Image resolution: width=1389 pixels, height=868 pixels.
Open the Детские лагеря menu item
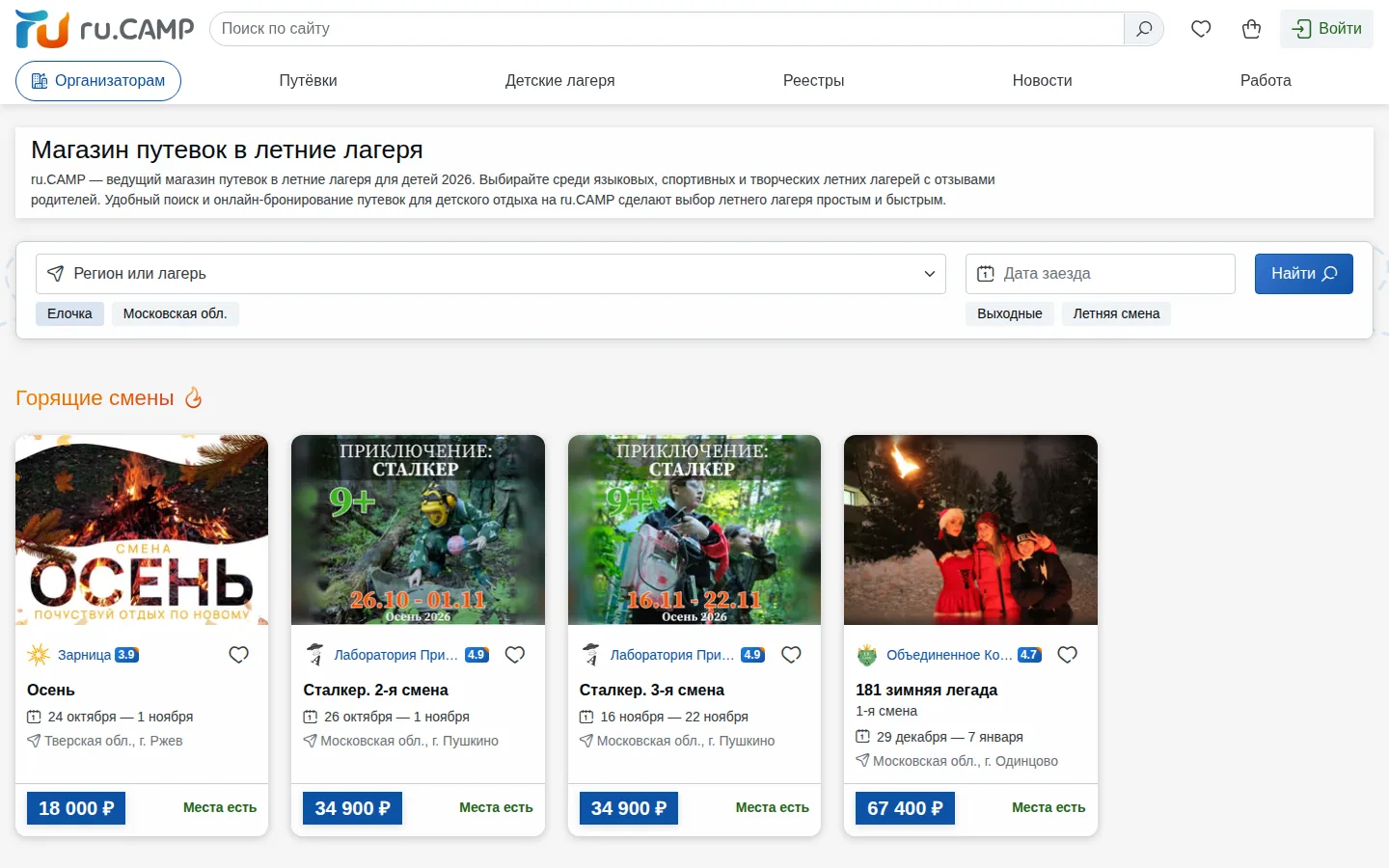(559, 81)
